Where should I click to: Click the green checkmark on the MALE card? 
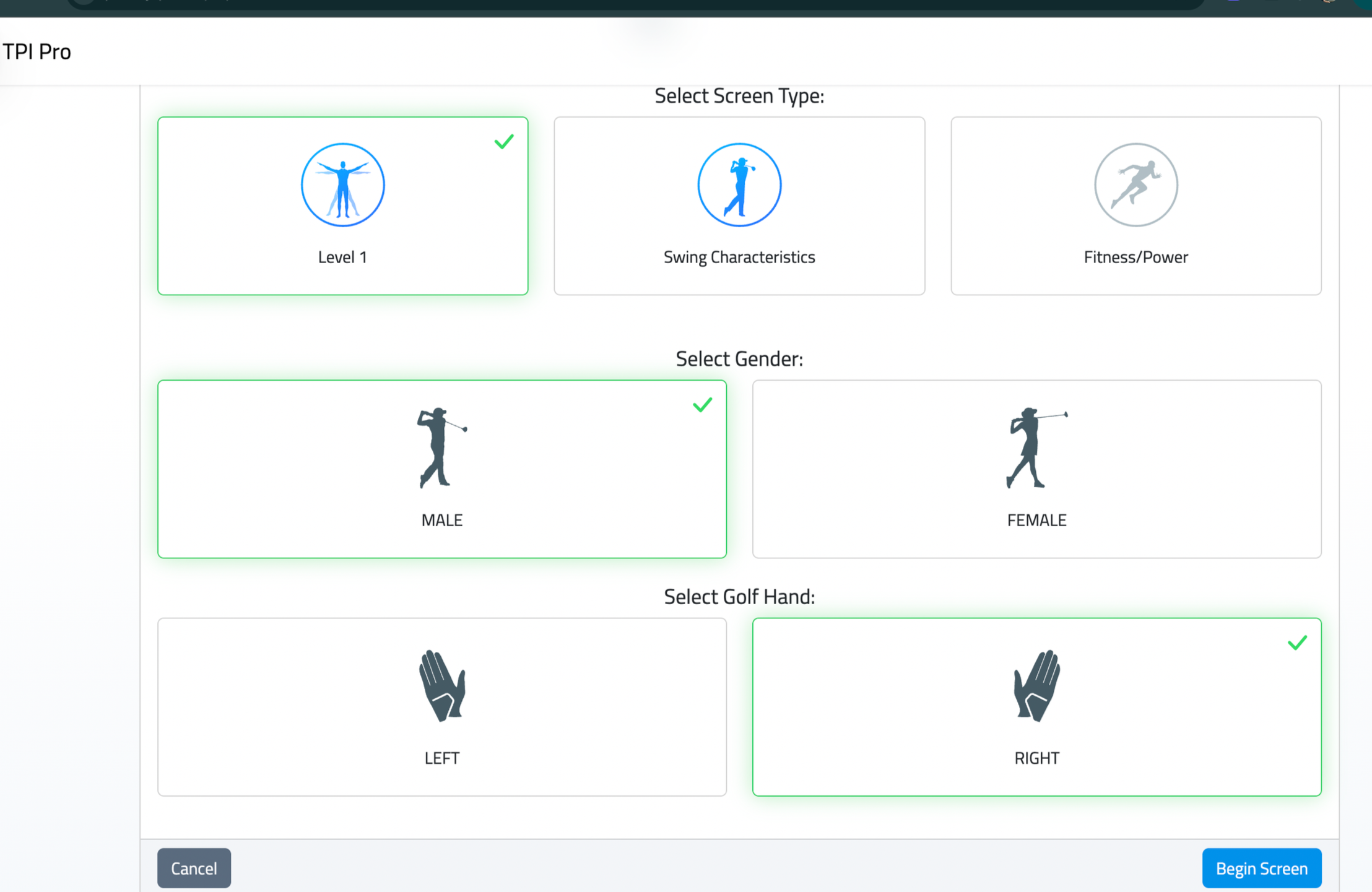(702, 405)
